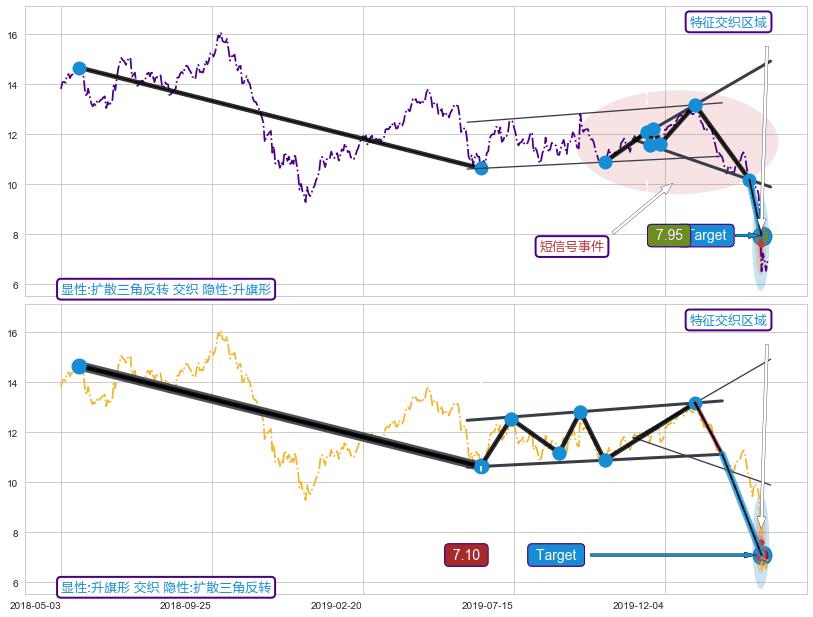
Task: Click the upper chart's leftmost blue start marker
Action: (x=79, y=69)
